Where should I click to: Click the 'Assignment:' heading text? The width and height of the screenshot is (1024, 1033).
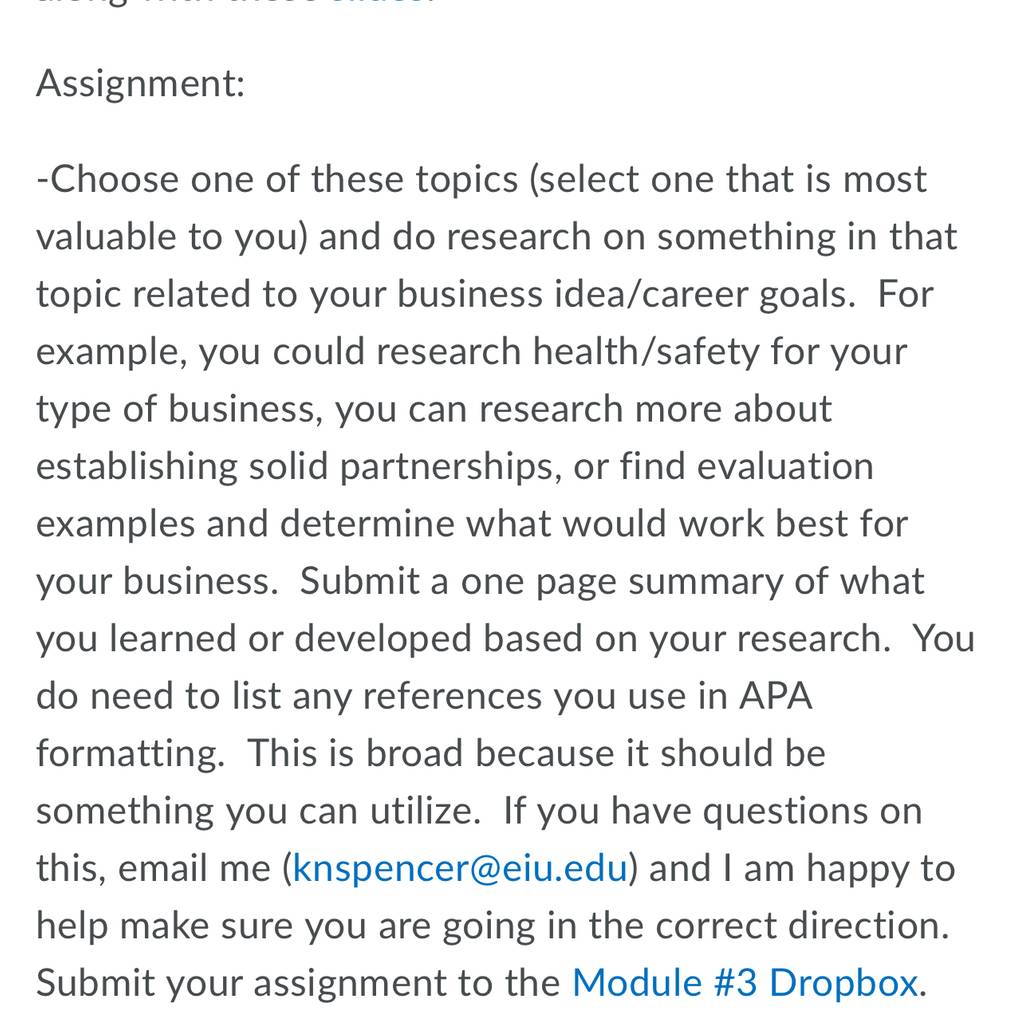coord(140,84)
